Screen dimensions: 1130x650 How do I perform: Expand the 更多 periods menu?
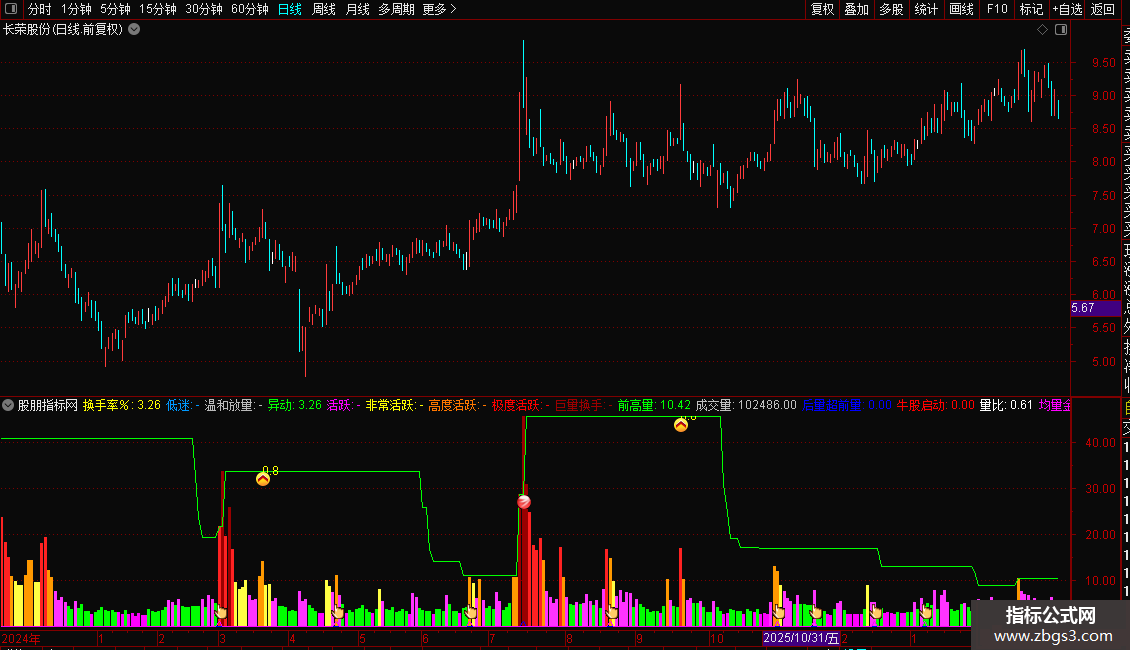point(440,9)
